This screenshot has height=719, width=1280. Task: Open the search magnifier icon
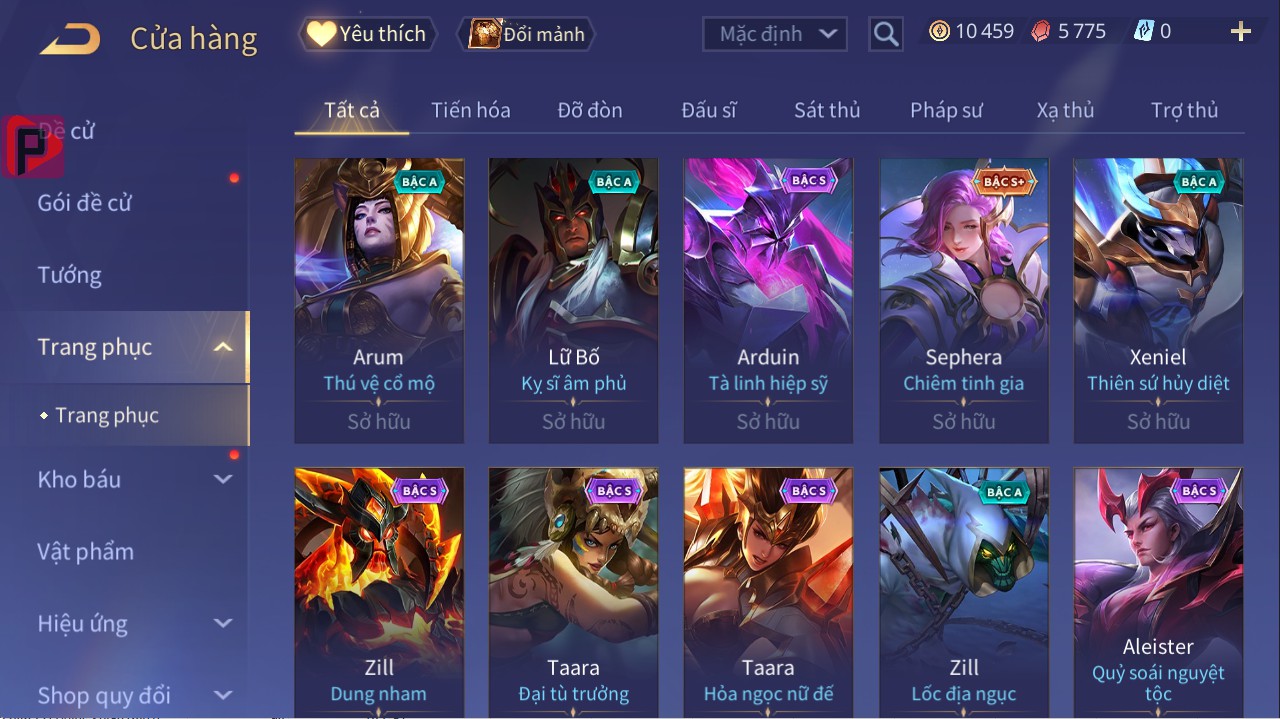tap(886, 34)
